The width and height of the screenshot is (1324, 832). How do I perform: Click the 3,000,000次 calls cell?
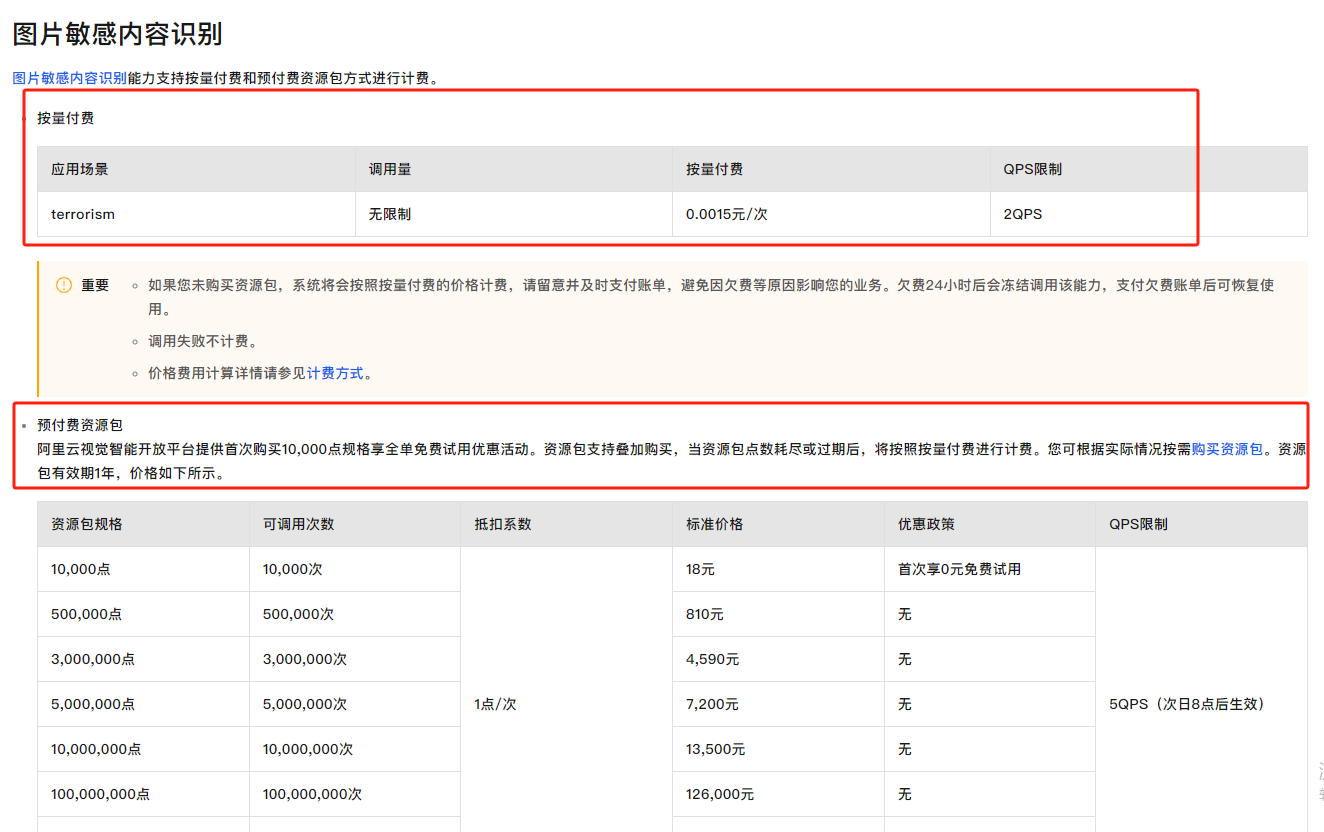click(355, 659)
